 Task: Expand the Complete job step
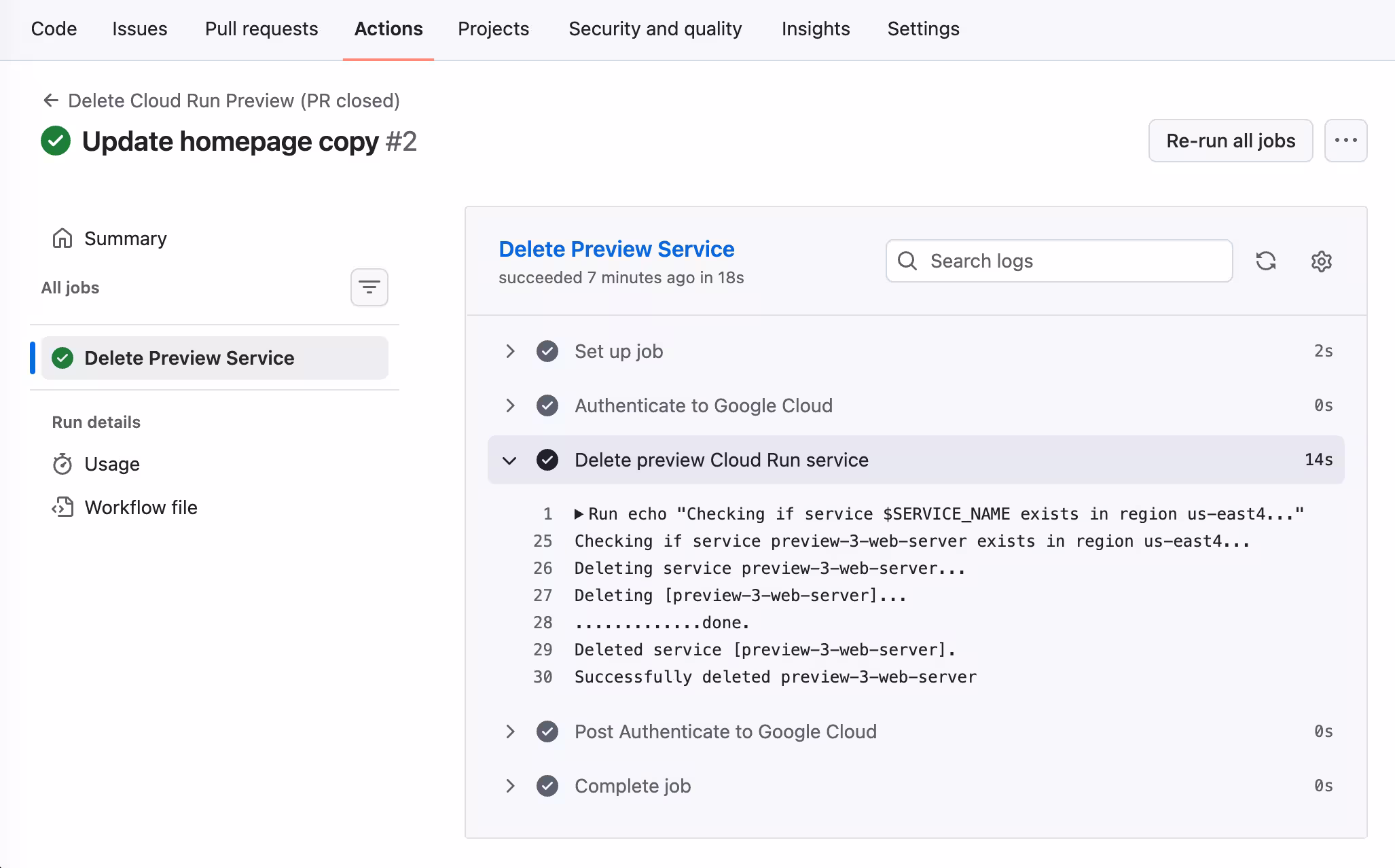pos(510,786)
